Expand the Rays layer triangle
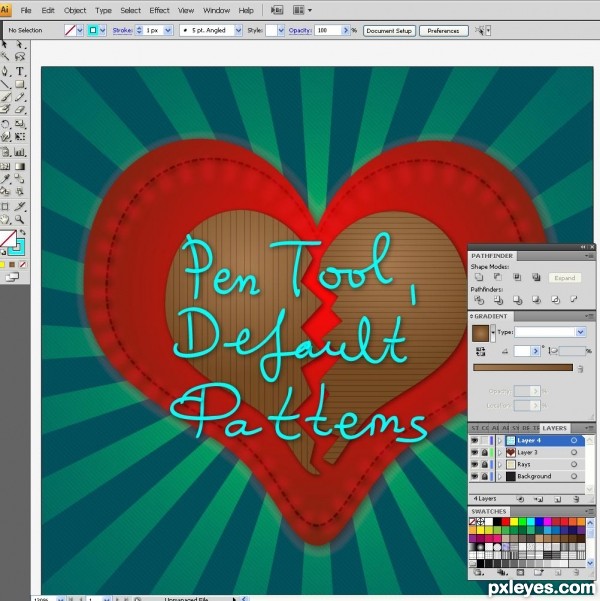The image size is (600, 601). [500, 465]
